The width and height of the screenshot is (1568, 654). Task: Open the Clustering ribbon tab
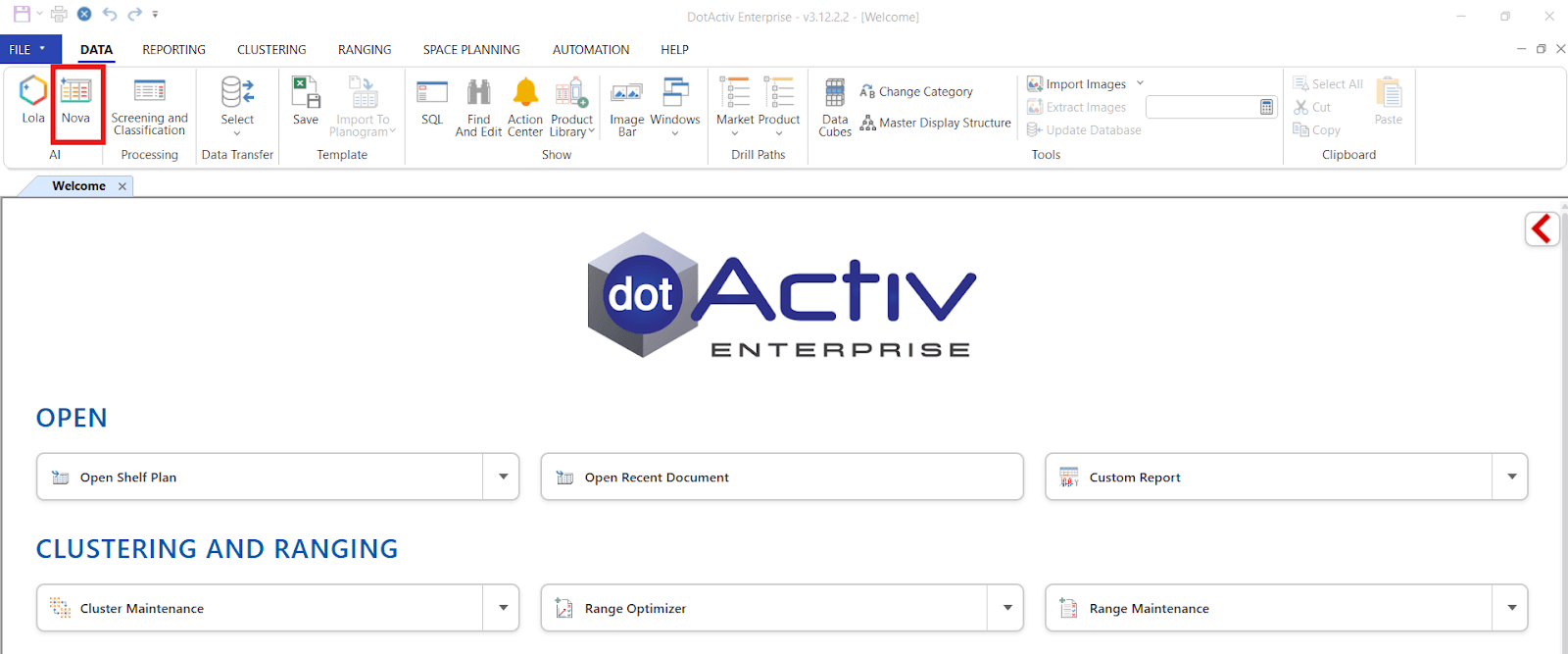click(271, 49)
